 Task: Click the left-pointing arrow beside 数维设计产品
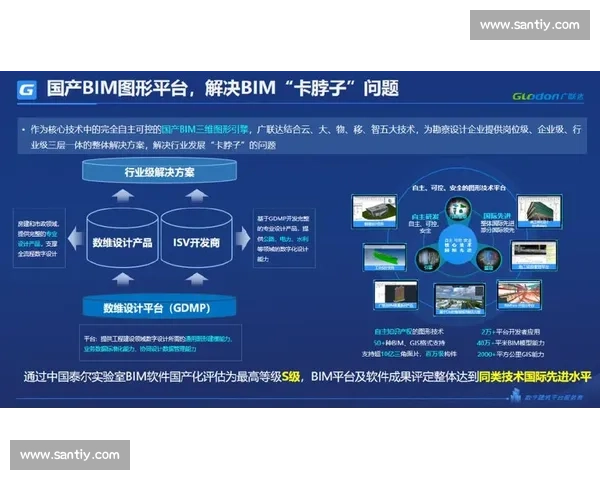[x=75, y=238]
